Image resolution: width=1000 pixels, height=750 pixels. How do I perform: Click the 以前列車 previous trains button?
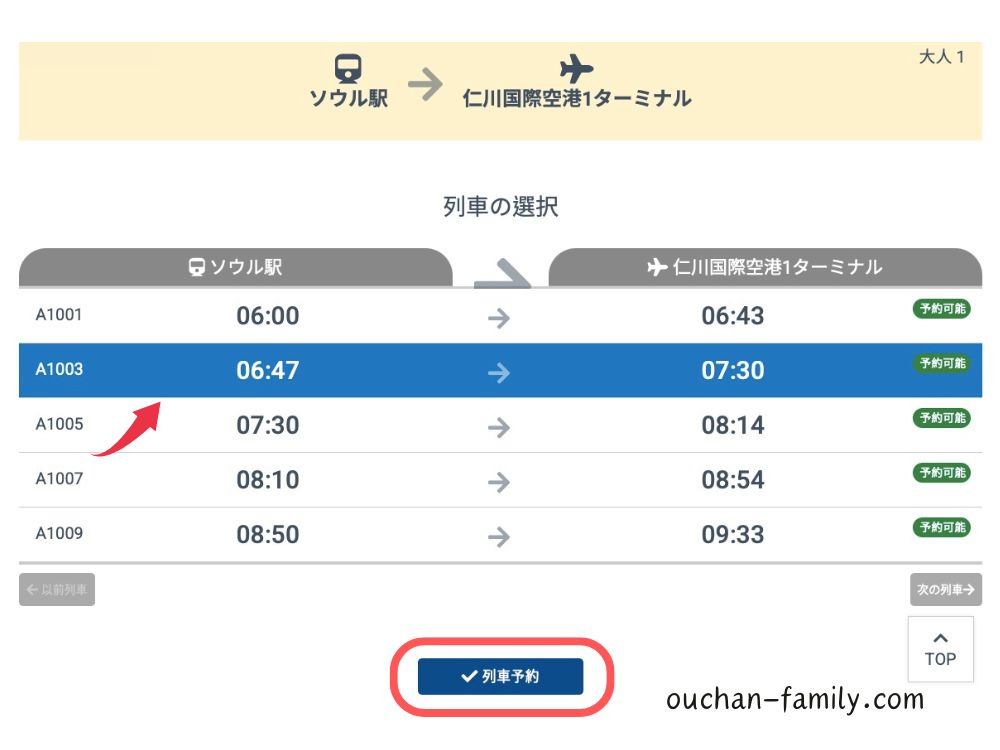(x=57, y=590)
